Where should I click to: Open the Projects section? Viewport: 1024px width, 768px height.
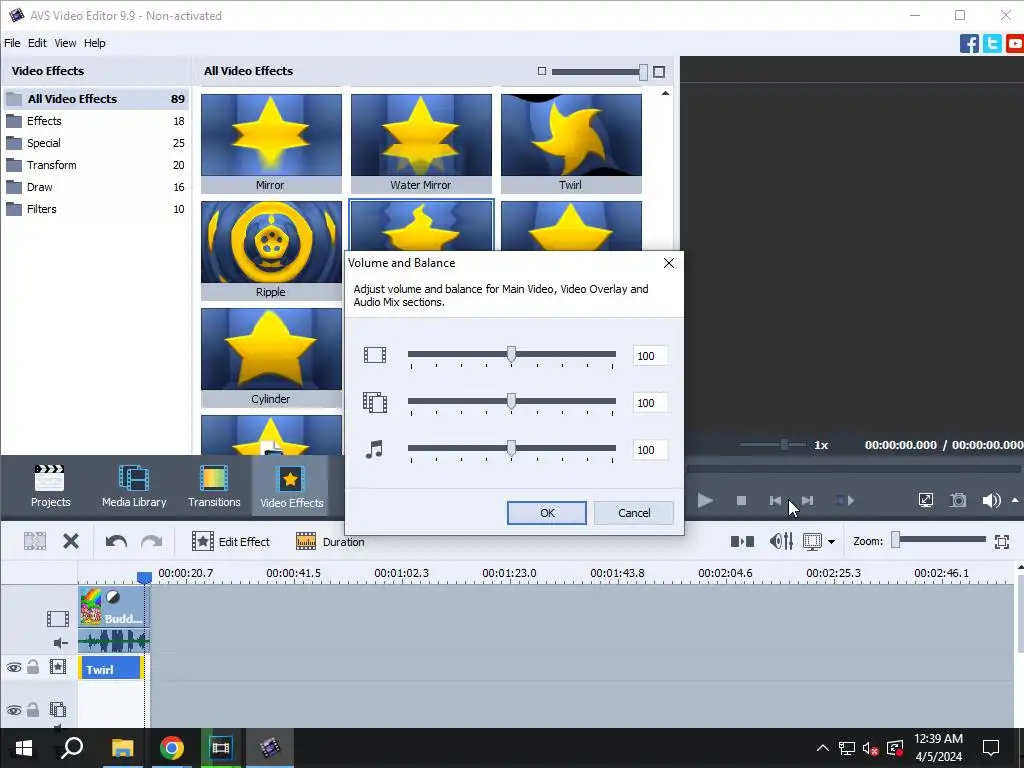(50, 486)
